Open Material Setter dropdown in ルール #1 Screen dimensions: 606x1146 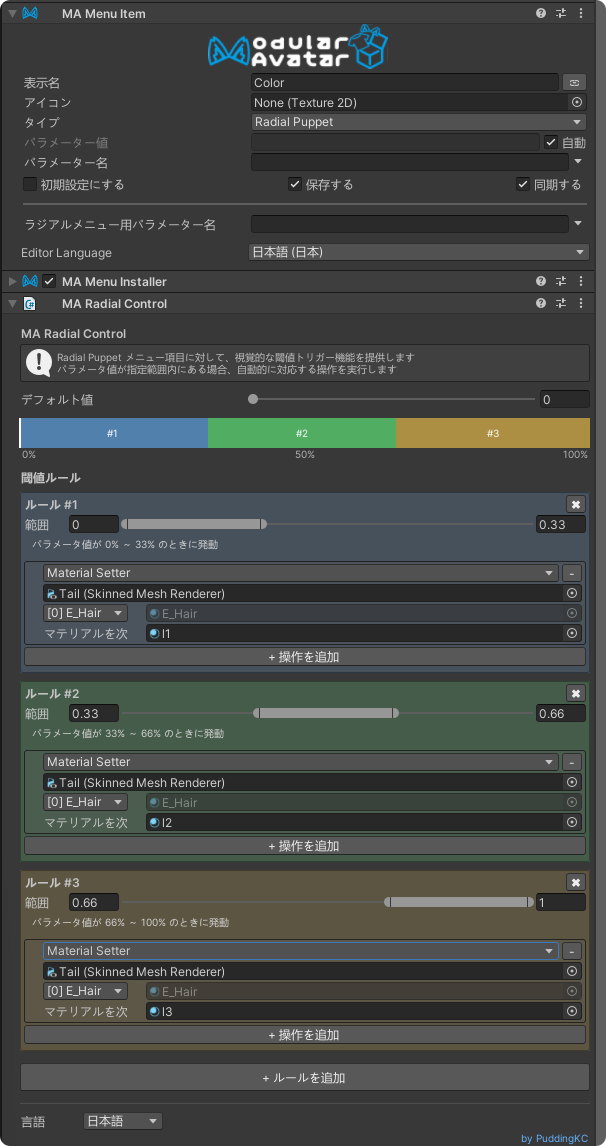(301, 574)
